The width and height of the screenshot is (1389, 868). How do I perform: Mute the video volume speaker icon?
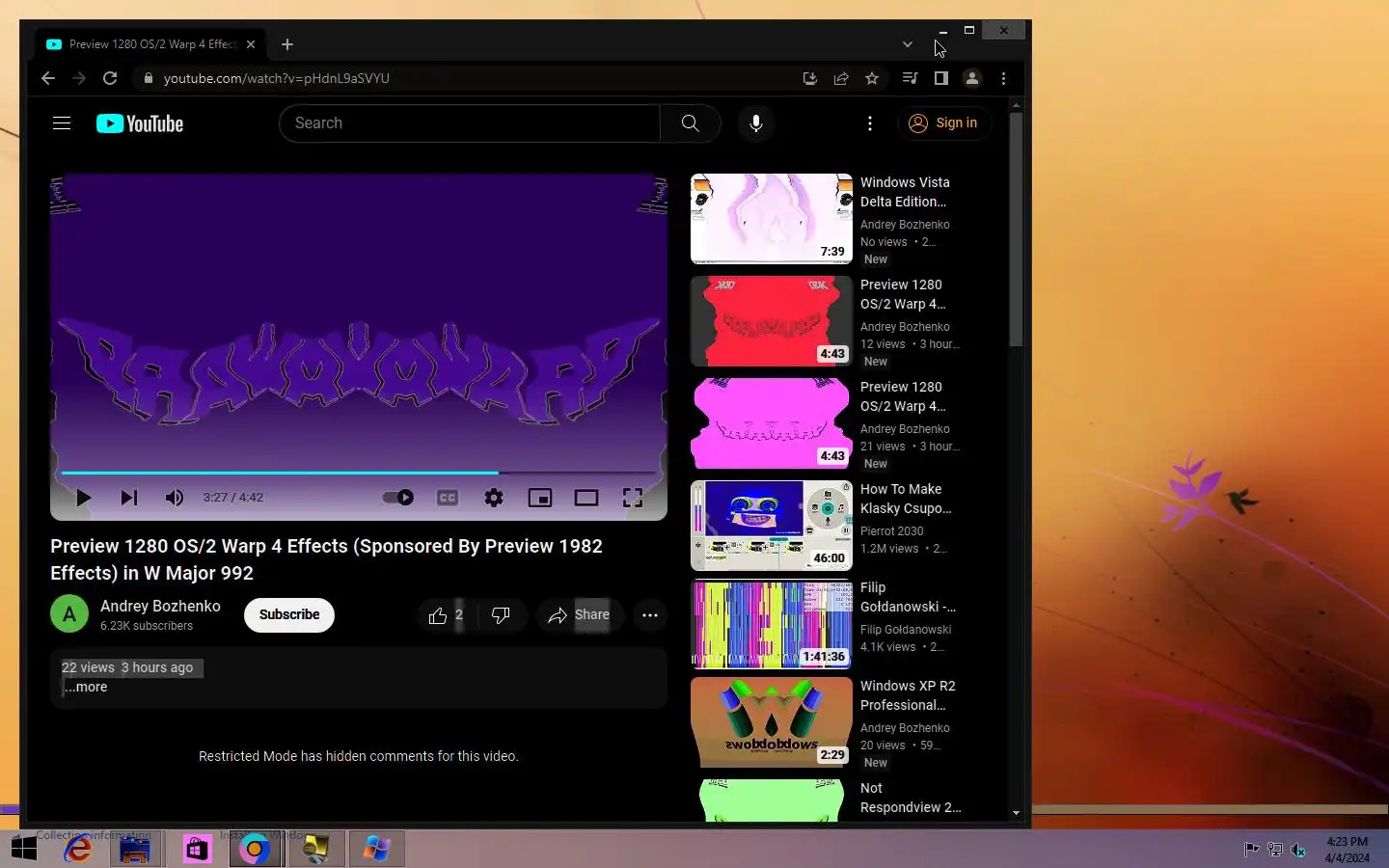pyautogui.click(x=174, y=498)
